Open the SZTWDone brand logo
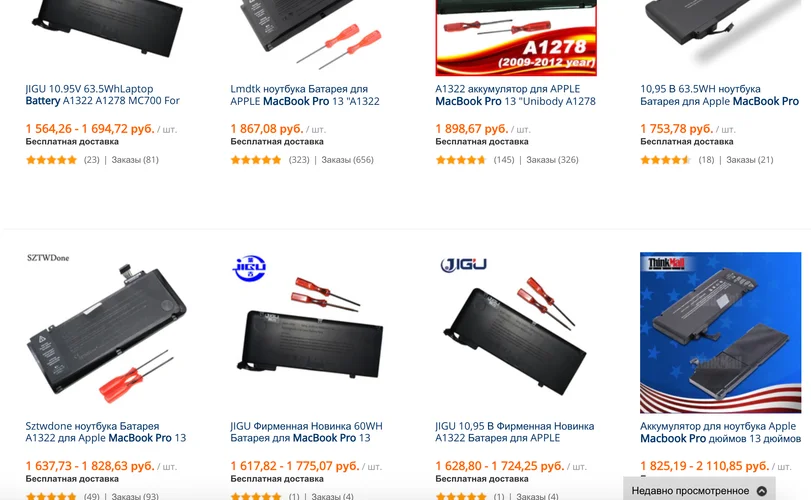This screenshot has width=811, height=500. [48, 257]
